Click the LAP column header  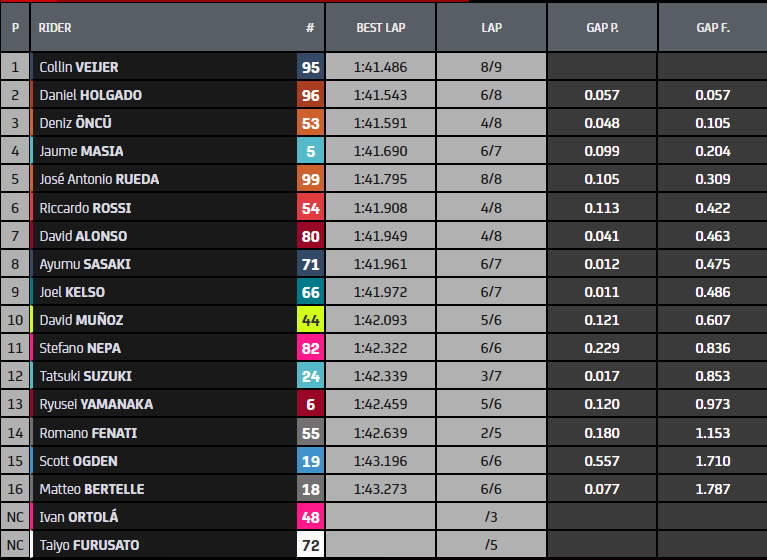pos(491,28)
